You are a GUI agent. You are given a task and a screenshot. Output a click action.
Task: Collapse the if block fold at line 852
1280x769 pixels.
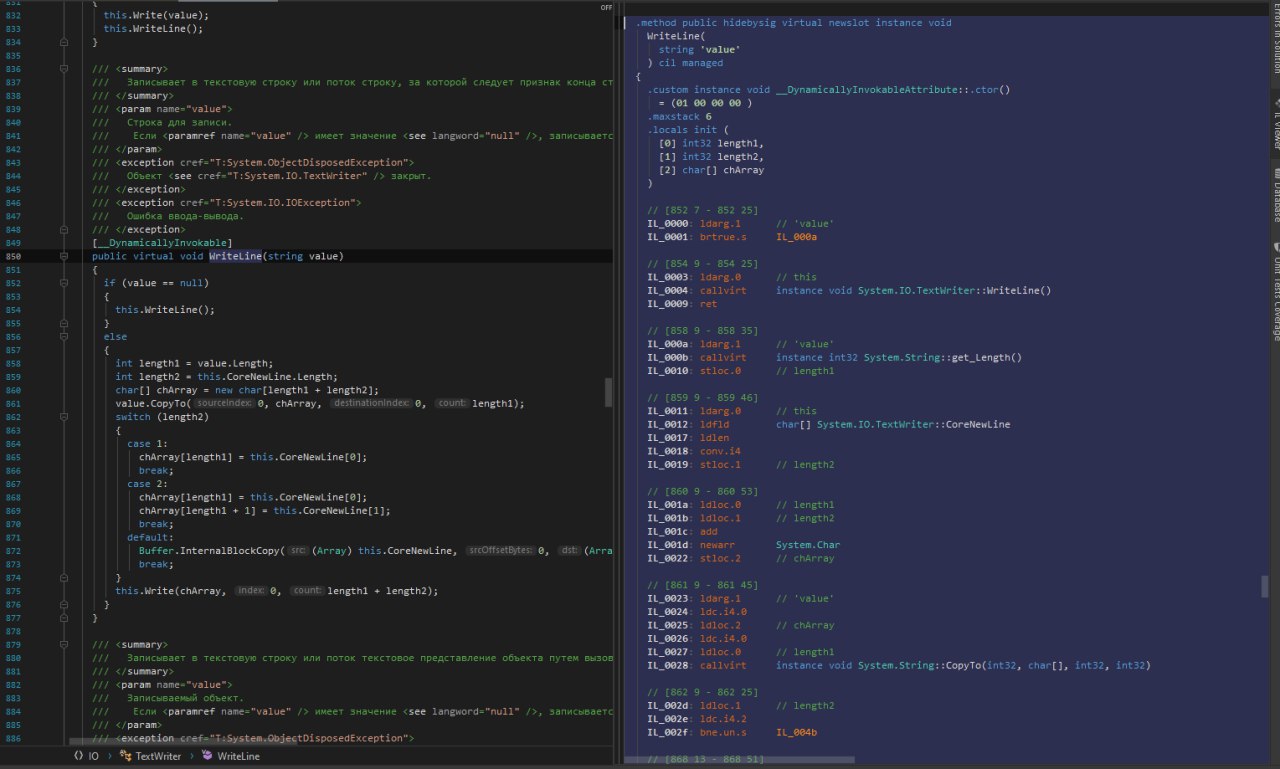click(65, 283)
